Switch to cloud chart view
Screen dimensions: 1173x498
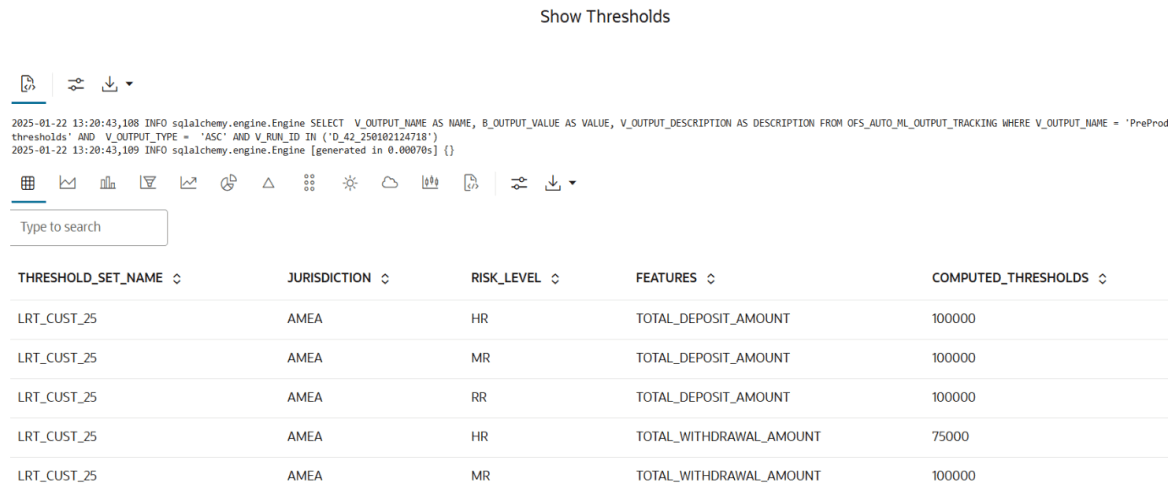pyautogui.click(x=389, y=183)
